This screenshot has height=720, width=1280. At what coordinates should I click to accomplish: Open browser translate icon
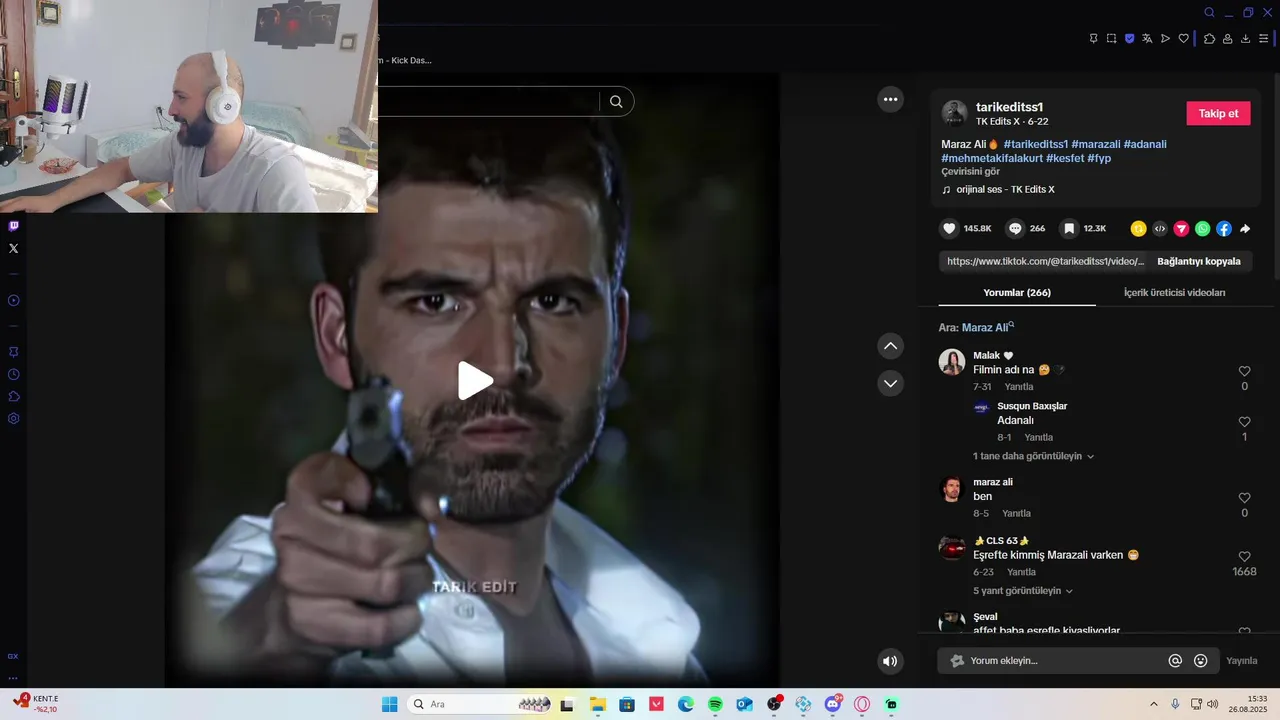(1148, 39)
